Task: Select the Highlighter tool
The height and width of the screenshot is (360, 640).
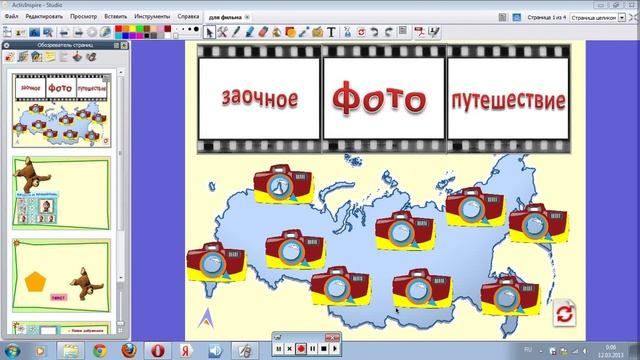Action: (x=249, y=32)
